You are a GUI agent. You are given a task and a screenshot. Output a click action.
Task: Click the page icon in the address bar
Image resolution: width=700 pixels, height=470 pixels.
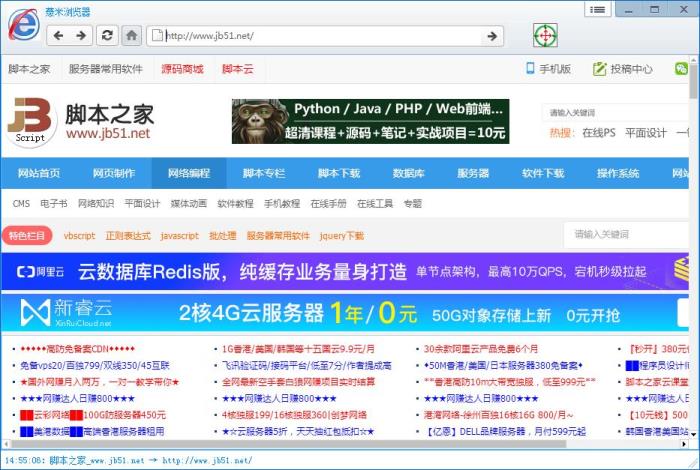pyautogui.click(x=157, y=36)
